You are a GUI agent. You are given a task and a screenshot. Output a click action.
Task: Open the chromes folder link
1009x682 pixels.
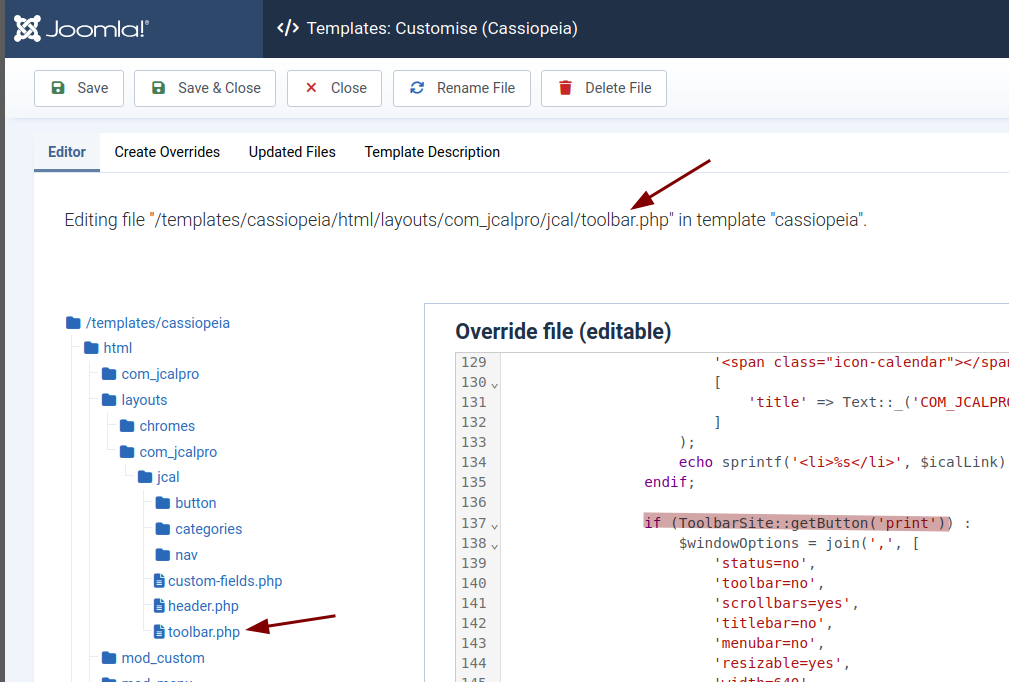pyautogui.click(x=167, y=426)
